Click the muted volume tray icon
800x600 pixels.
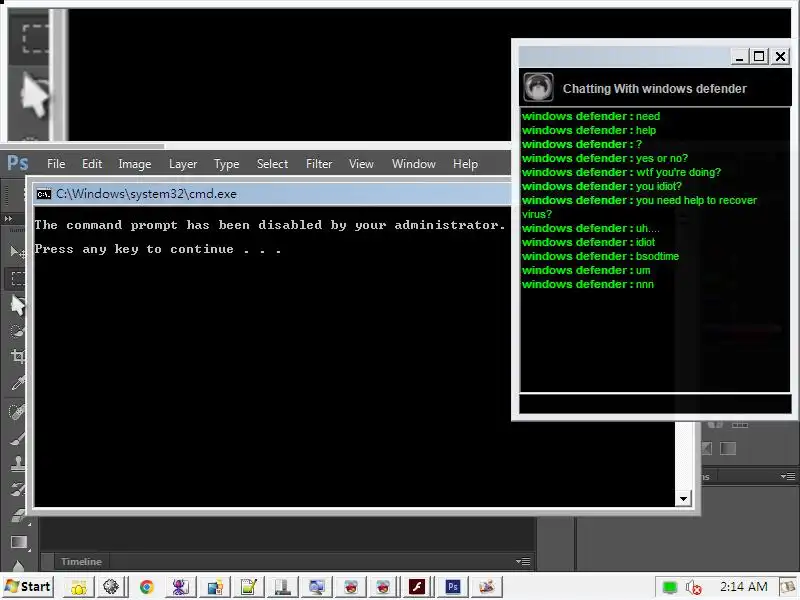click(693, 587)
